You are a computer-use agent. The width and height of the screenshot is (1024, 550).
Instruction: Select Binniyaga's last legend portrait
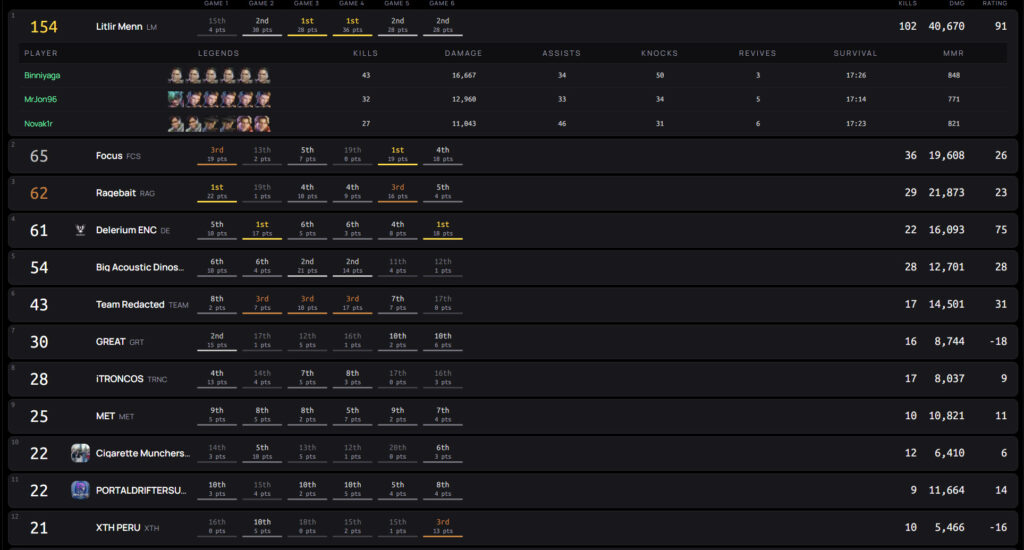point(263,75)
